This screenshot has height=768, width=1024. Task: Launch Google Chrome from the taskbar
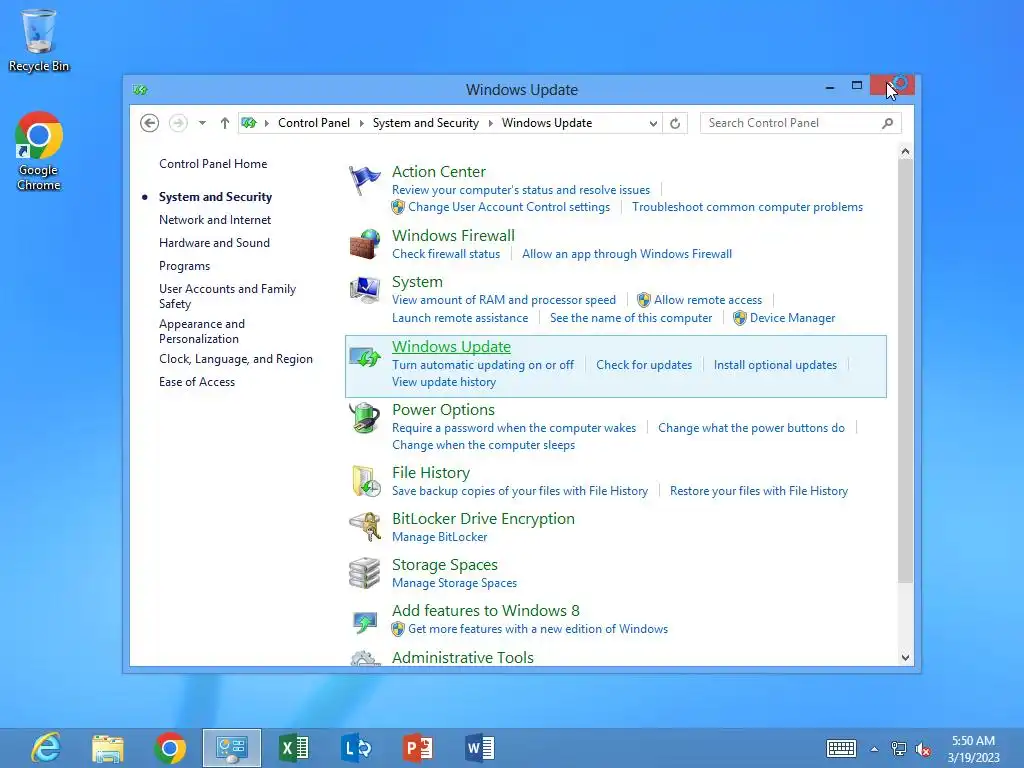(170, 748)
